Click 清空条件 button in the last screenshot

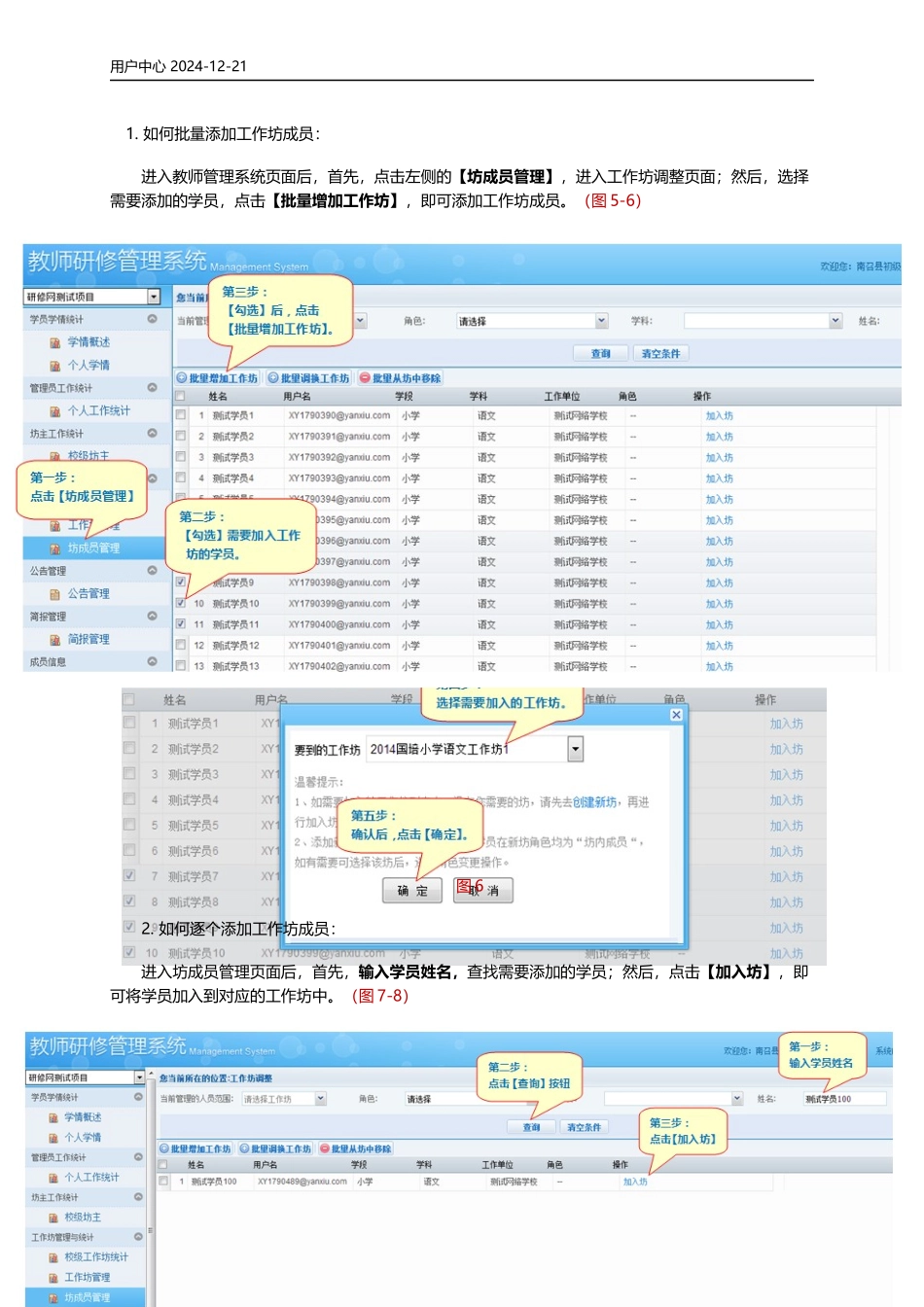pos(584,1127)
